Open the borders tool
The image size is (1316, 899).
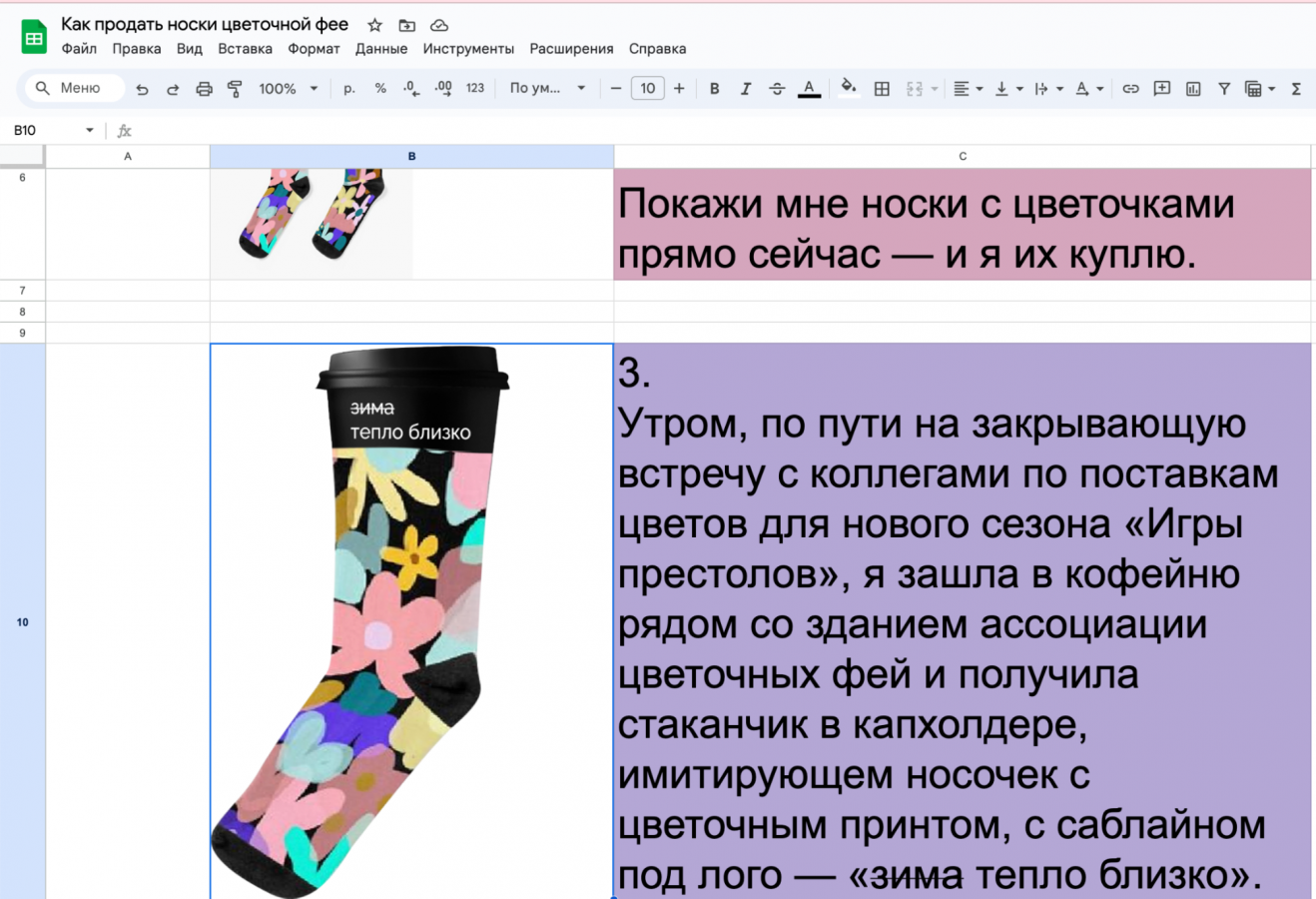[x=882, y=89]
